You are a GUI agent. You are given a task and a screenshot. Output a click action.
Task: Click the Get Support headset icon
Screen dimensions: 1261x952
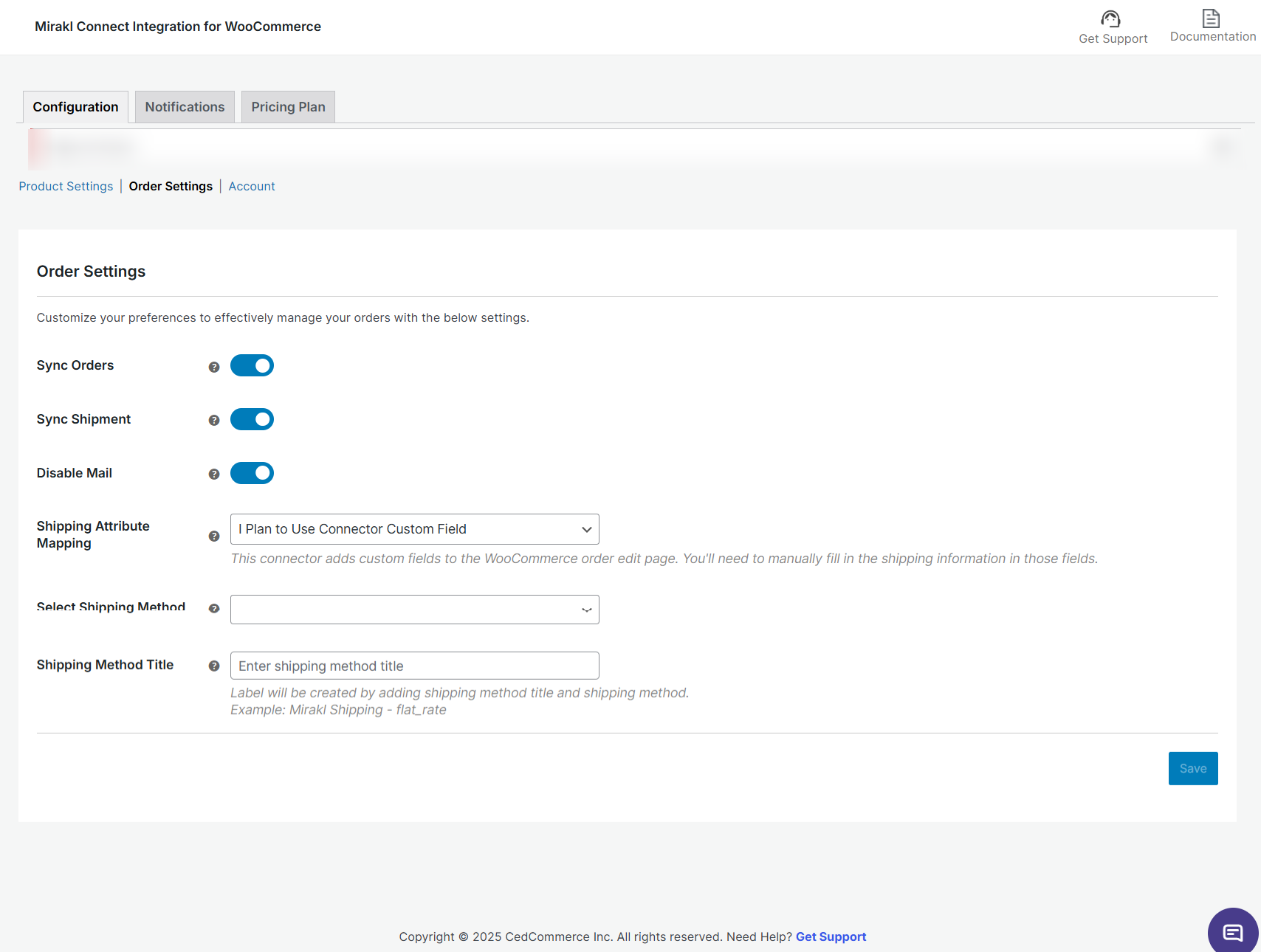pos(1111,19)
